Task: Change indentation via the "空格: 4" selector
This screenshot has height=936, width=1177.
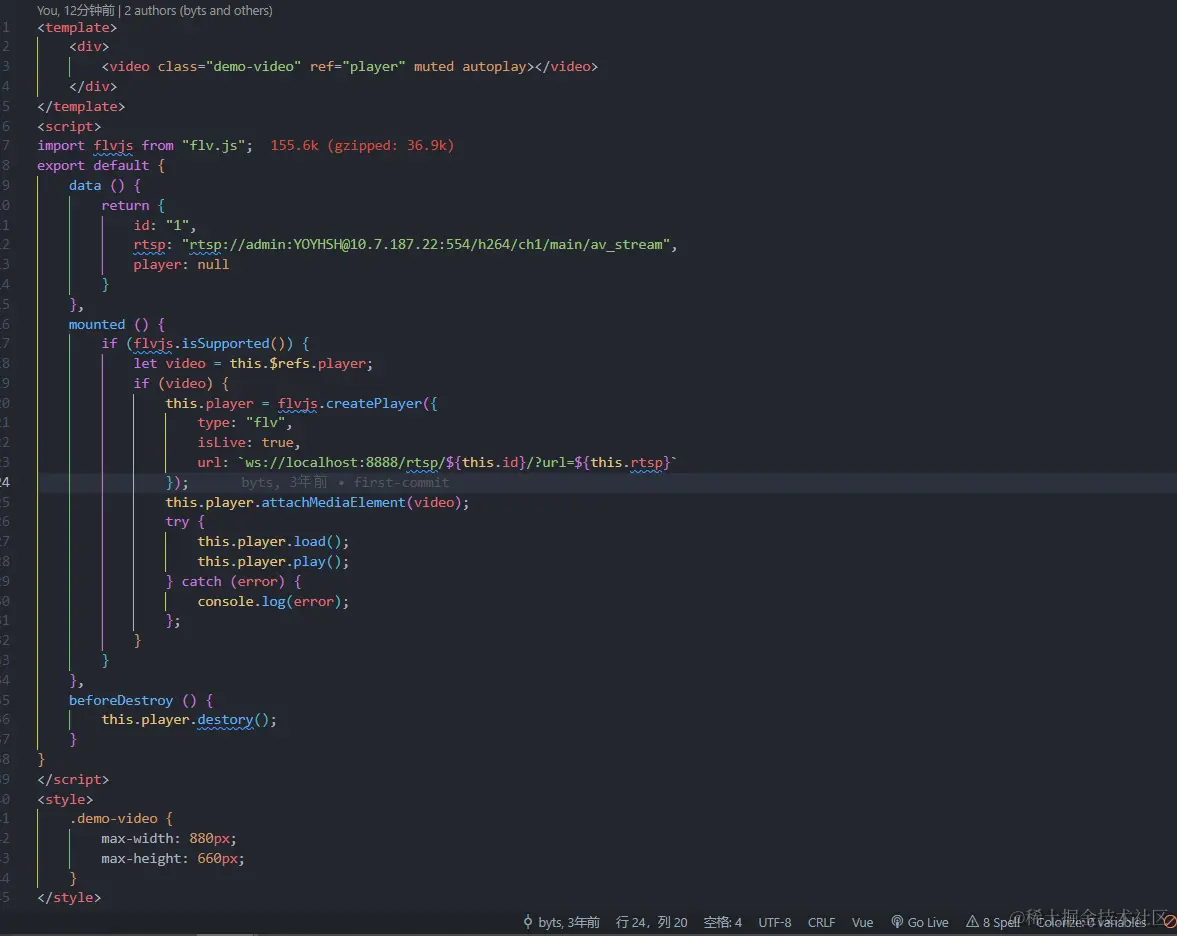Action: [x=722, y=922]
